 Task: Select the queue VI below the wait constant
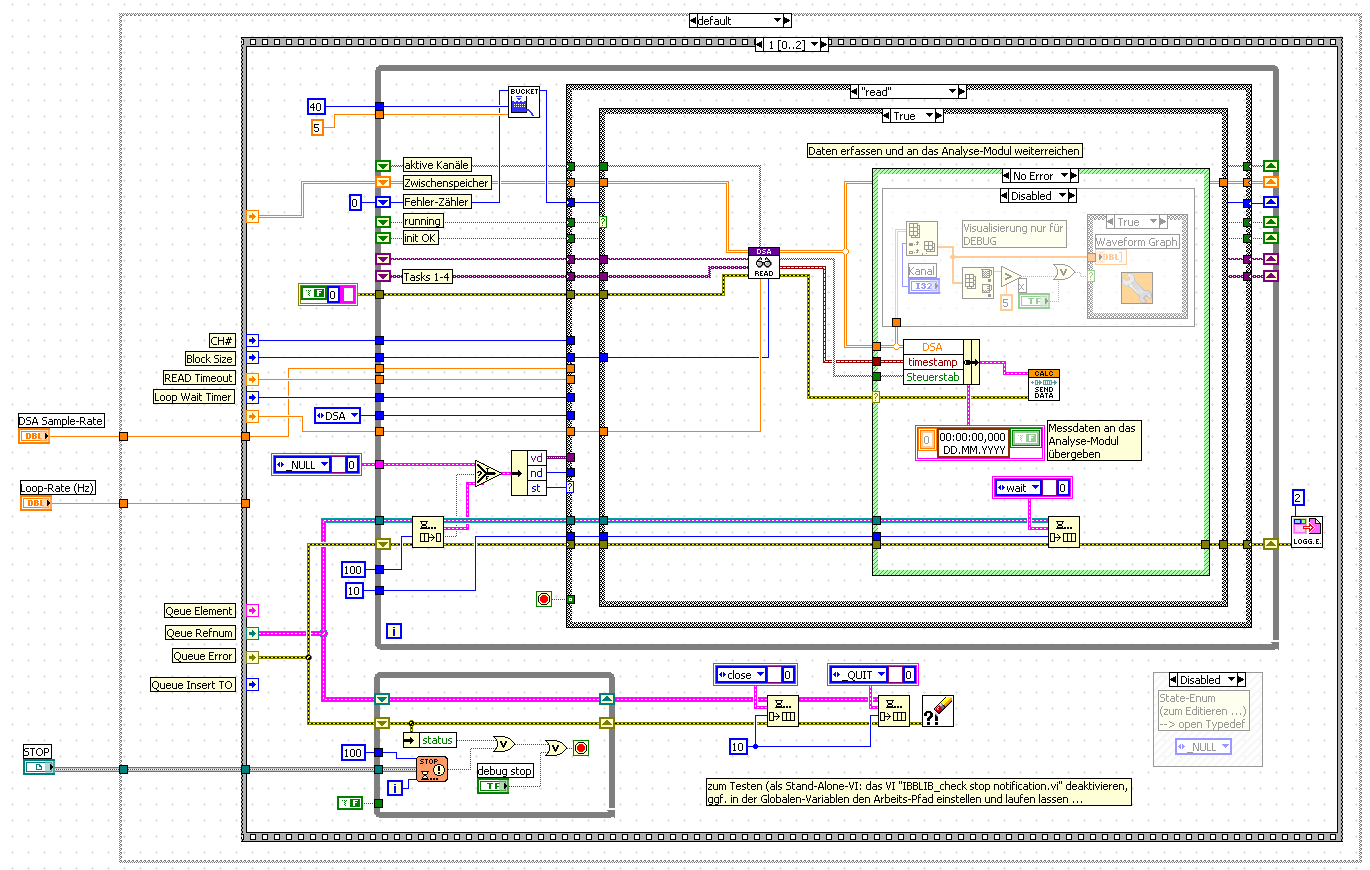click(1063, 532)
